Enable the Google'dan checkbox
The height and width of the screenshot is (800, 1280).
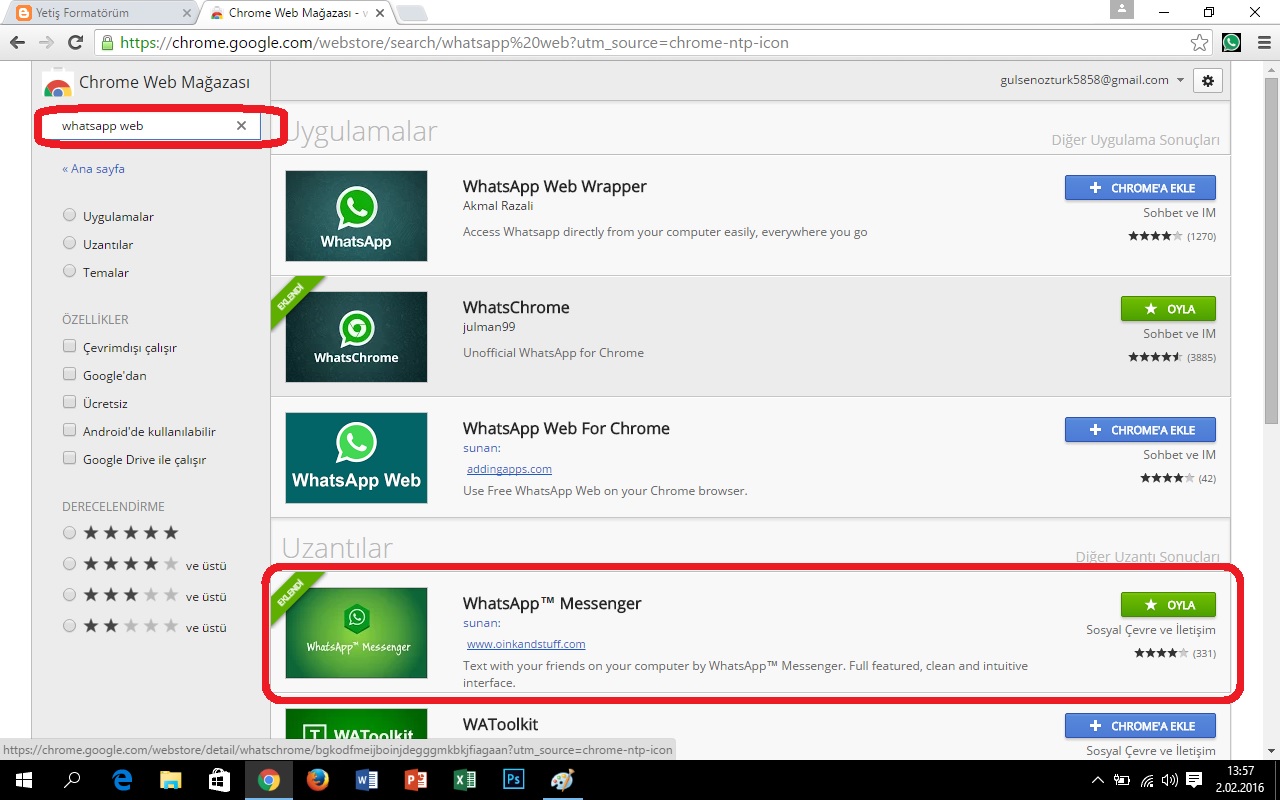(69, 375)
